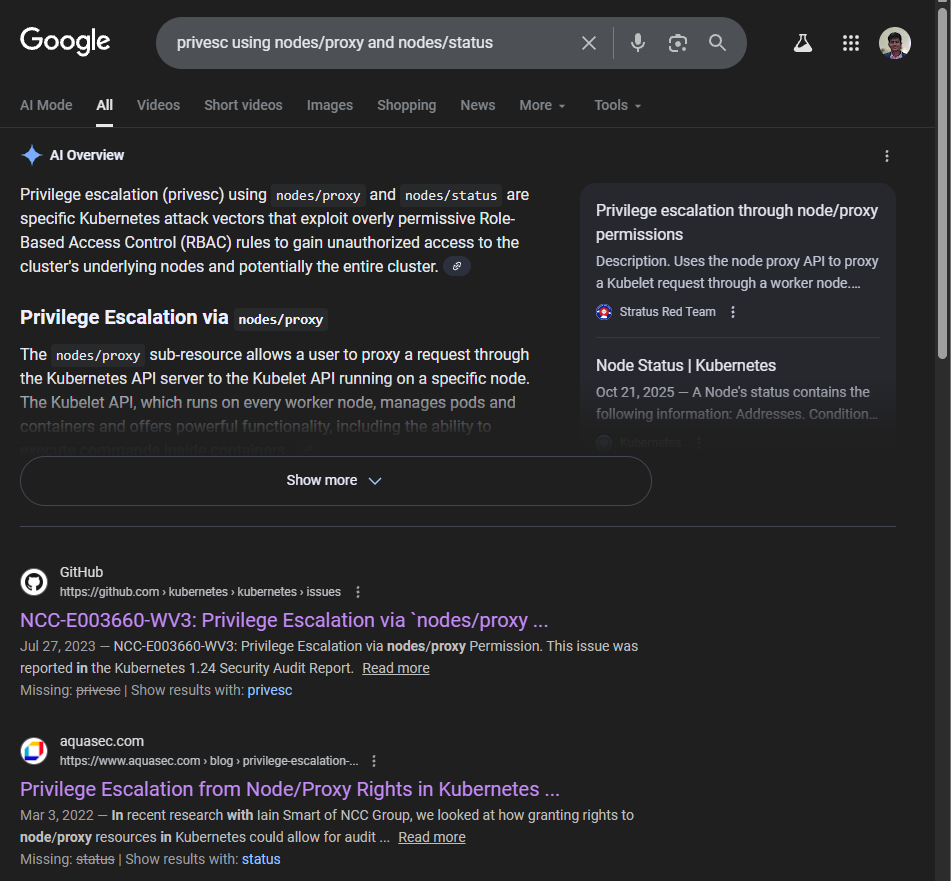Show results with privesc link
Screen dimensions: 951x881
[270, 690]
